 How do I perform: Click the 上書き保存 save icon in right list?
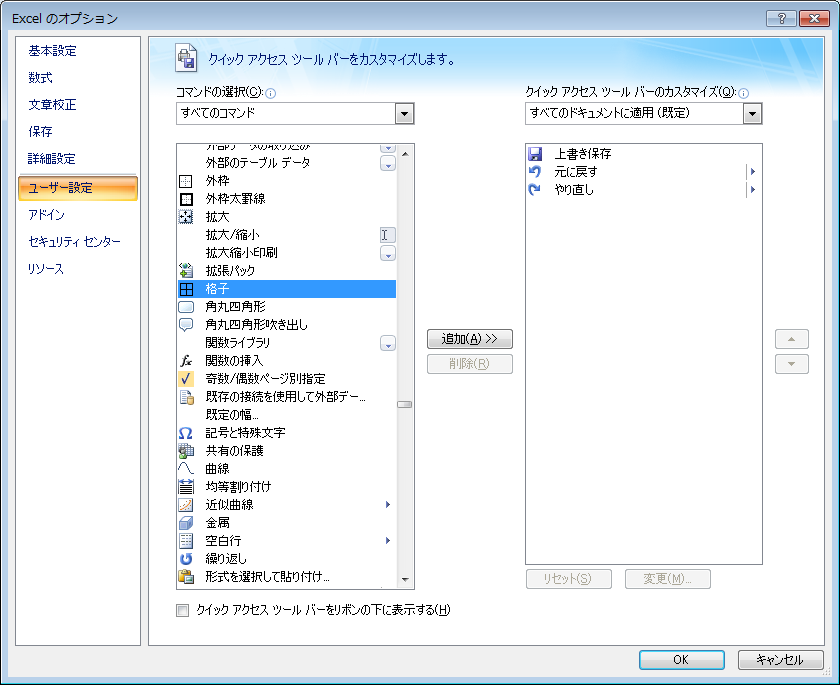tap(537, 153)
